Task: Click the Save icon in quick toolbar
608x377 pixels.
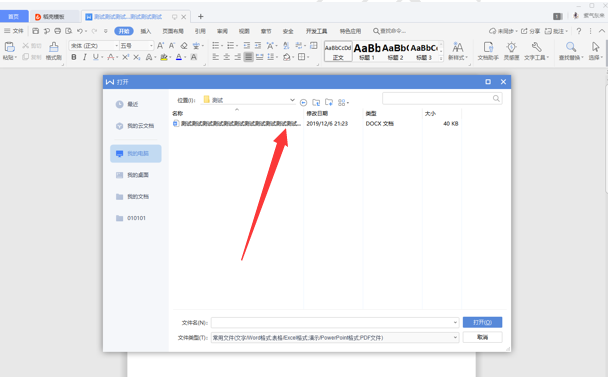Action: pyautogui.click(x=36, y=31)
